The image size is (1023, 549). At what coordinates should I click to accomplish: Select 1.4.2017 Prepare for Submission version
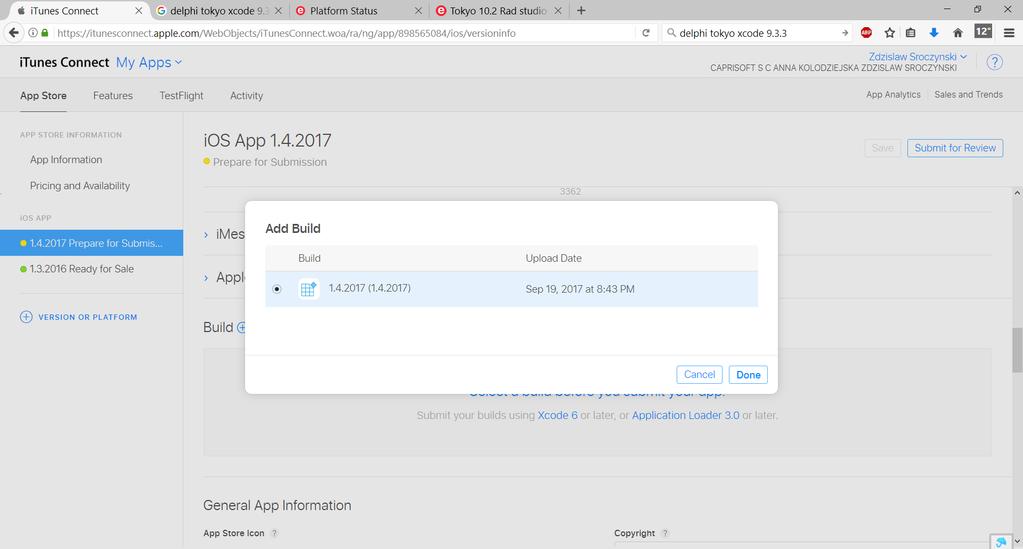point(91,243)
